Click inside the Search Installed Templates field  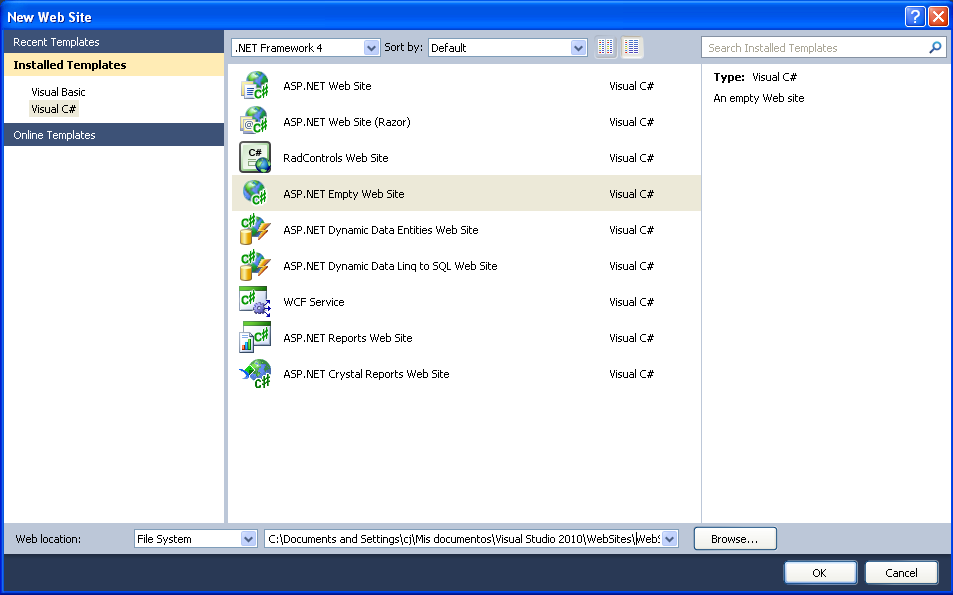point(810,47)
